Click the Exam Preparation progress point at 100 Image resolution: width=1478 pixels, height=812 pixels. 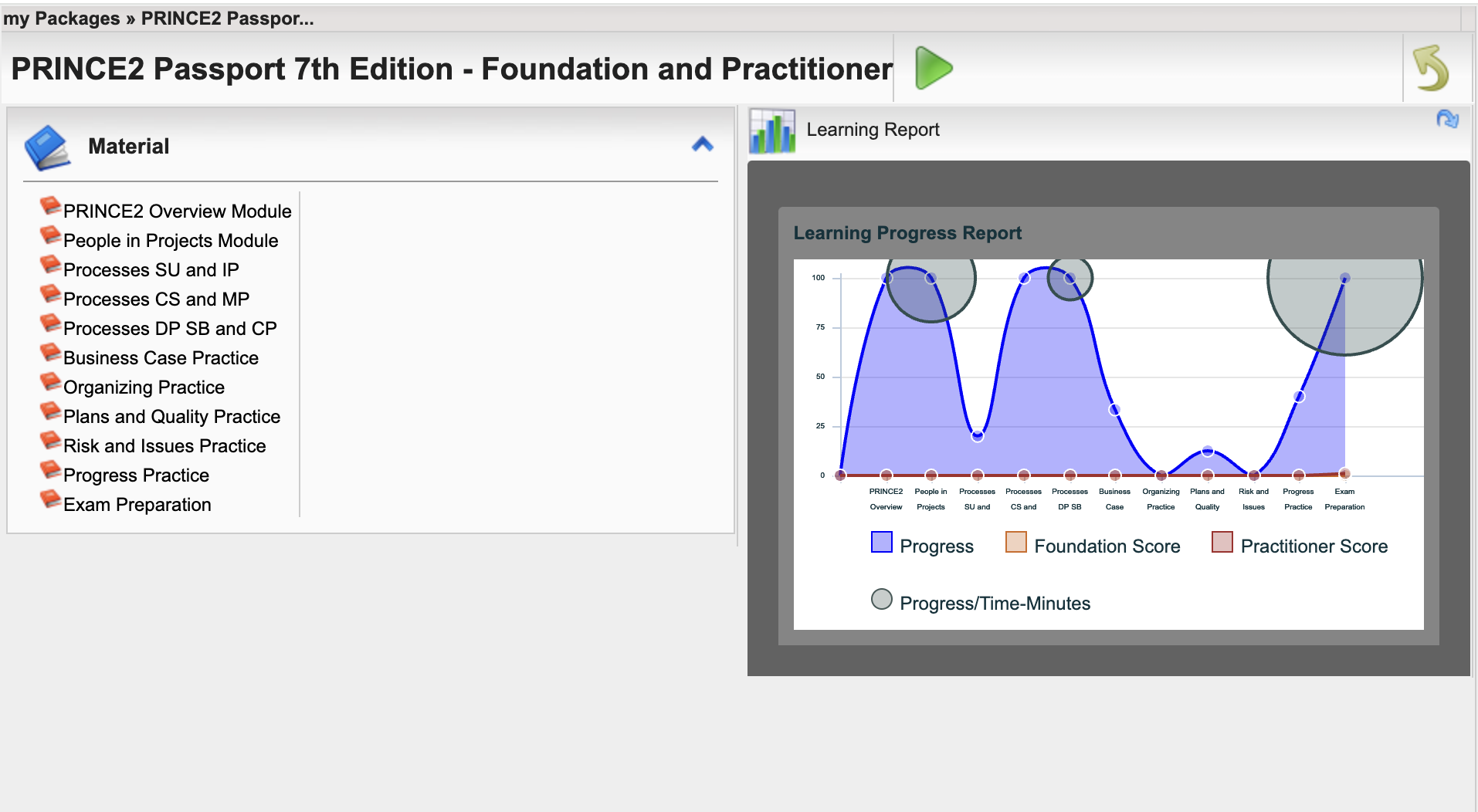pyautogui.click(x=1344, y=278)
